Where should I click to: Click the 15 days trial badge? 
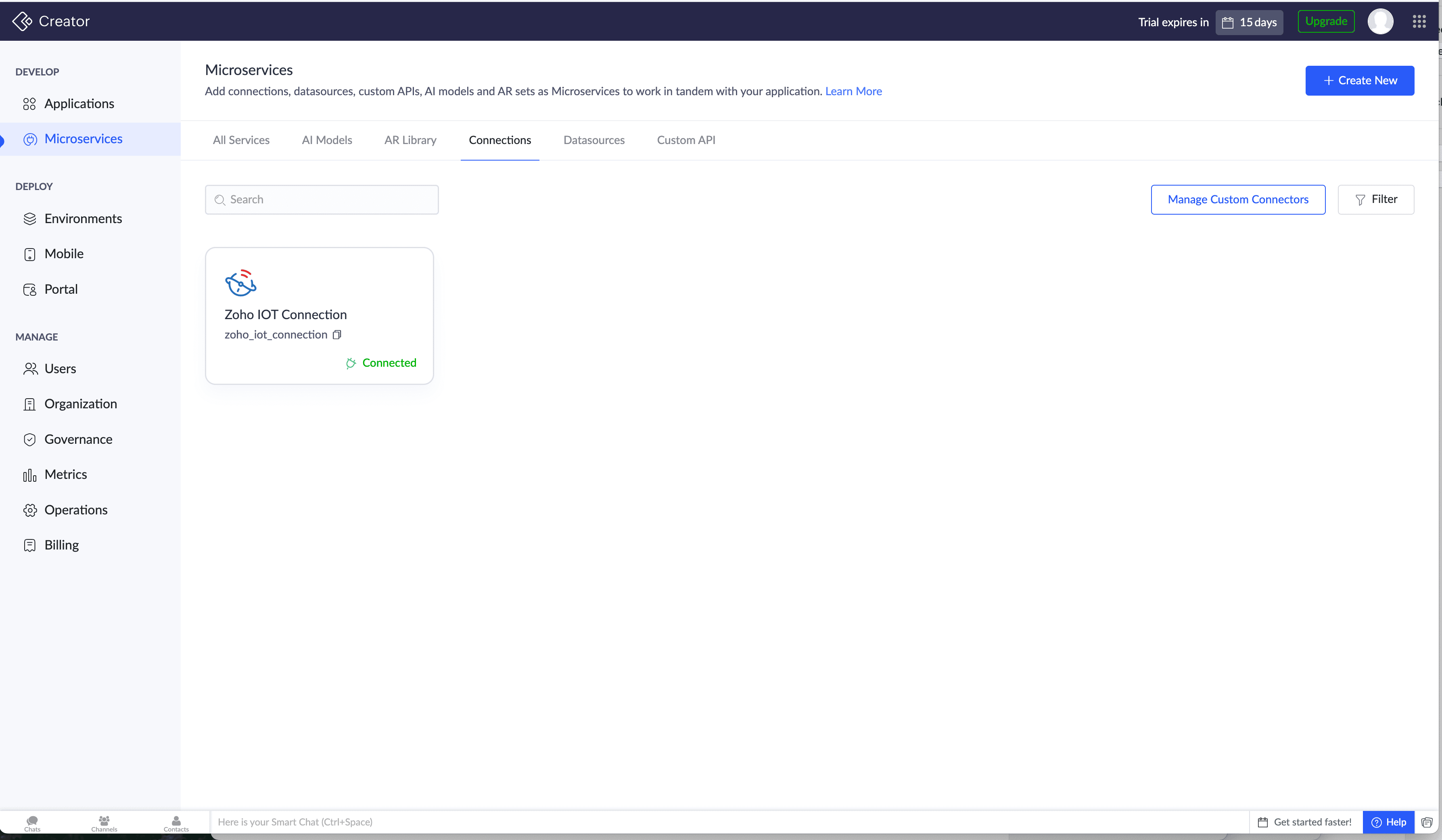[1249, 22]
